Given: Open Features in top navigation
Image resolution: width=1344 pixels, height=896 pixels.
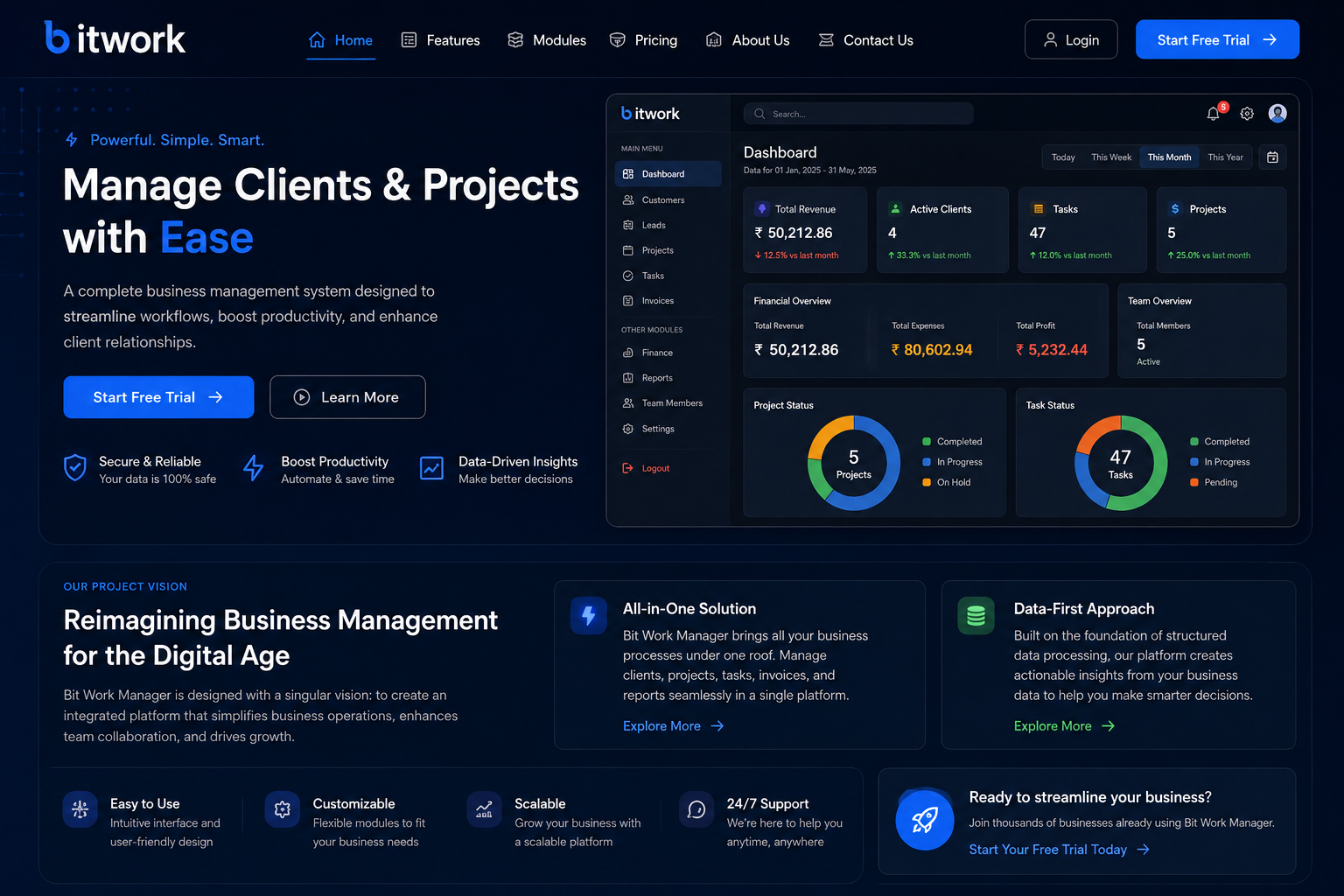Looking at the screenshot, I should pyautogui.click(x=440, y=40).
